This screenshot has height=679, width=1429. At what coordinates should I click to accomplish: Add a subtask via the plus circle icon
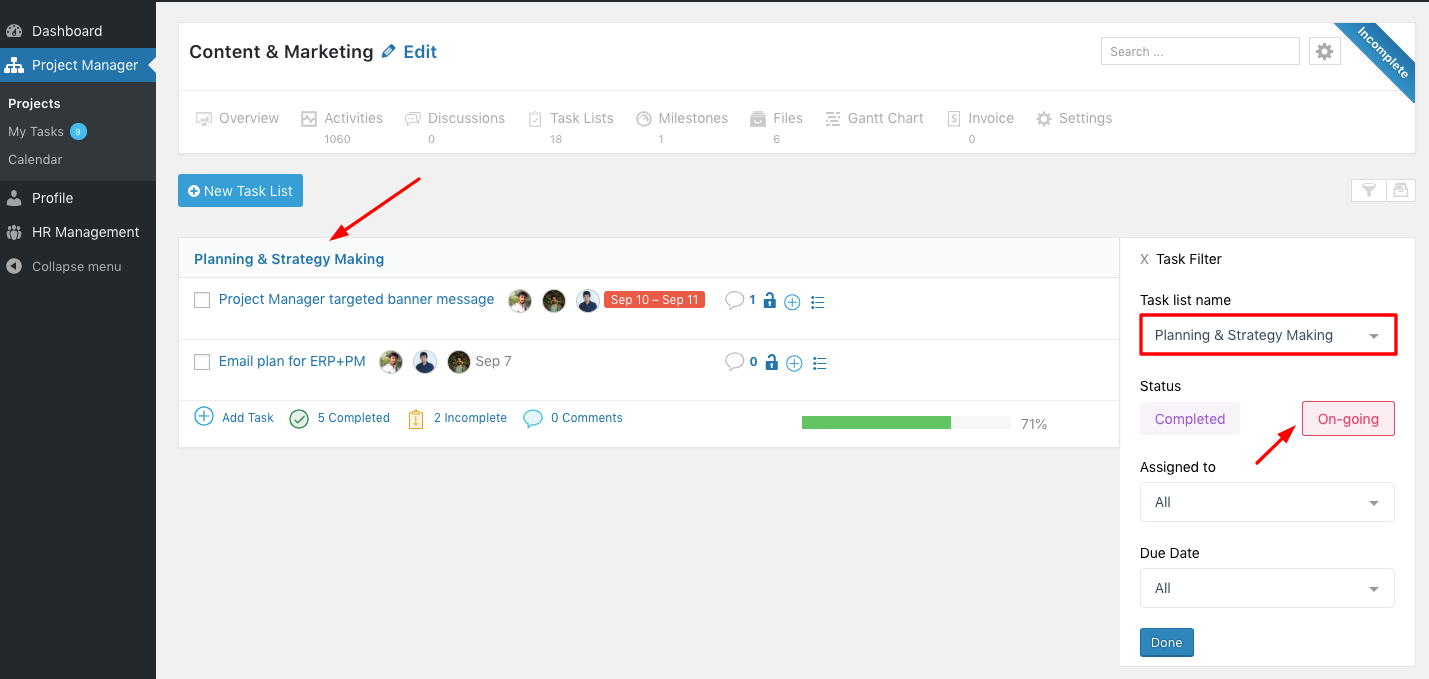[791, 301]
